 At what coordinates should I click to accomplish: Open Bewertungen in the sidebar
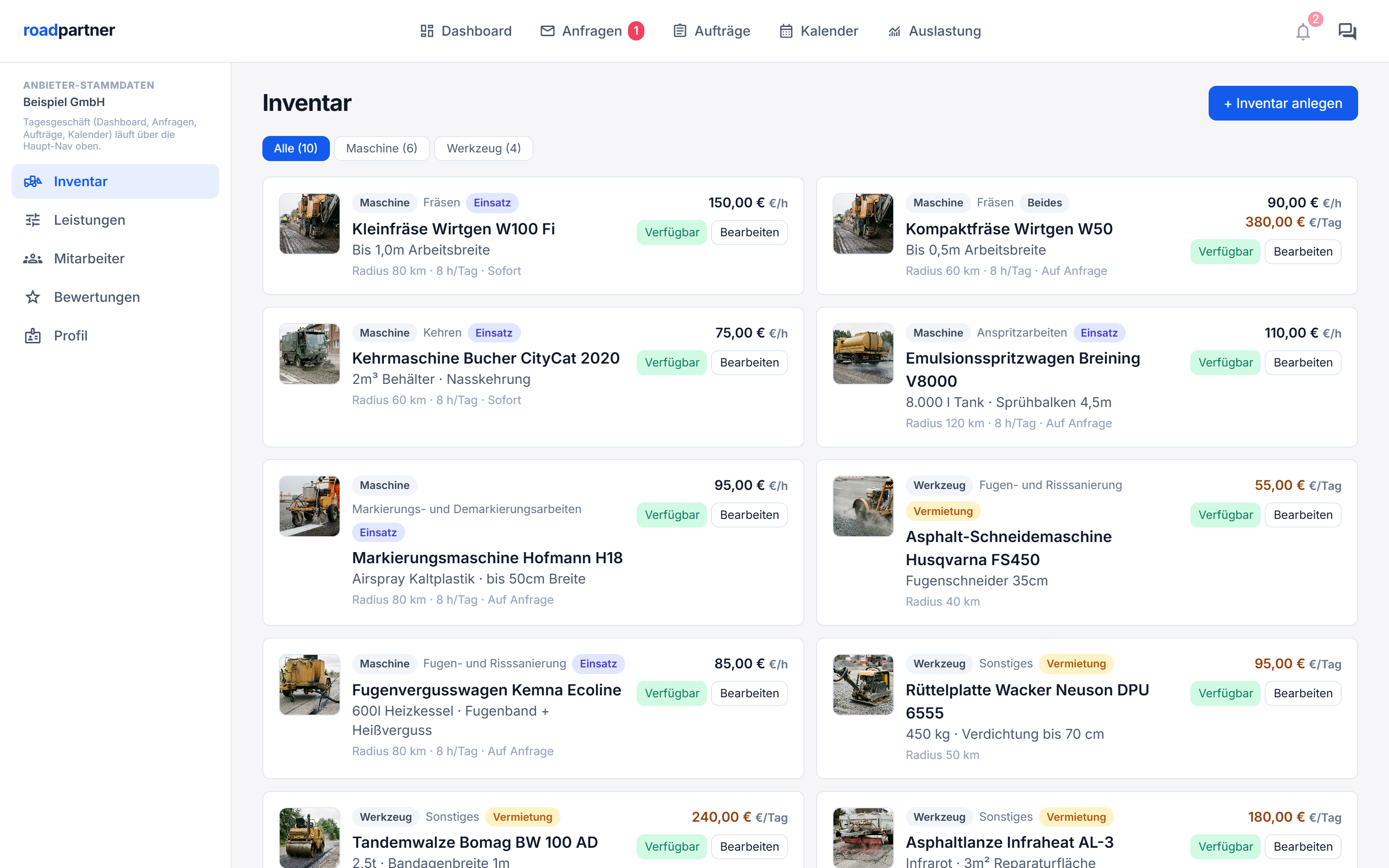tap(115, 297)
